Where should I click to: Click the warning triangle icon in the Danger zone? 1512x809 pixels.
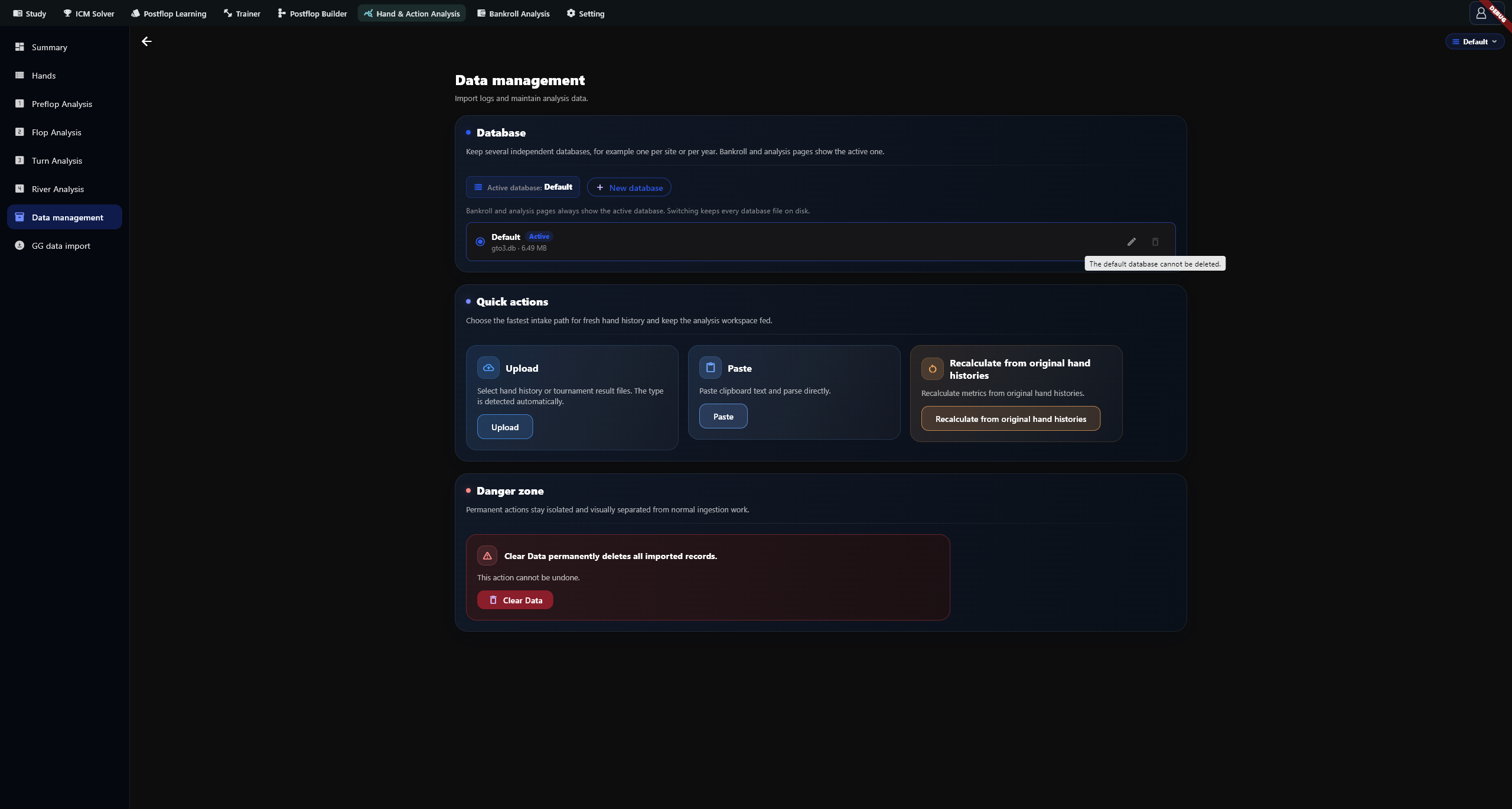[x=487, y=555]
